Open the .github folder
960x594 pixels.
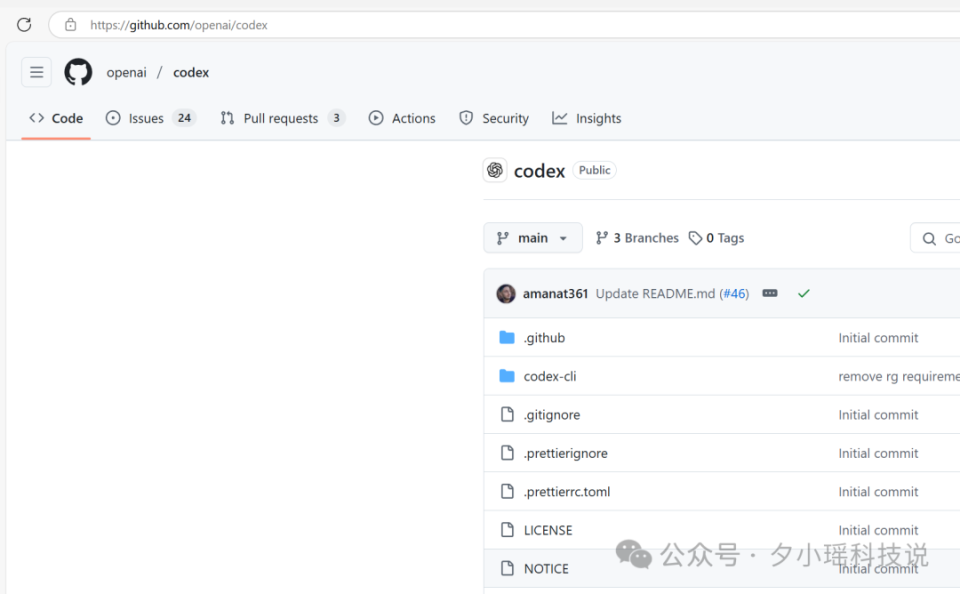tap(544, 338)
